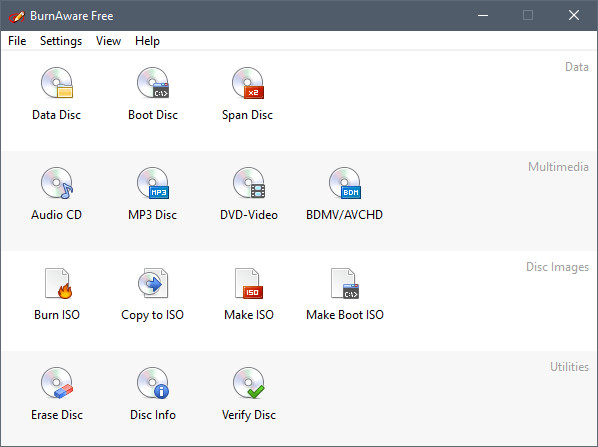Screen dimensions: 598x447
Task: Click the BurnAware logo in title bar
Action: pos(17,16)
